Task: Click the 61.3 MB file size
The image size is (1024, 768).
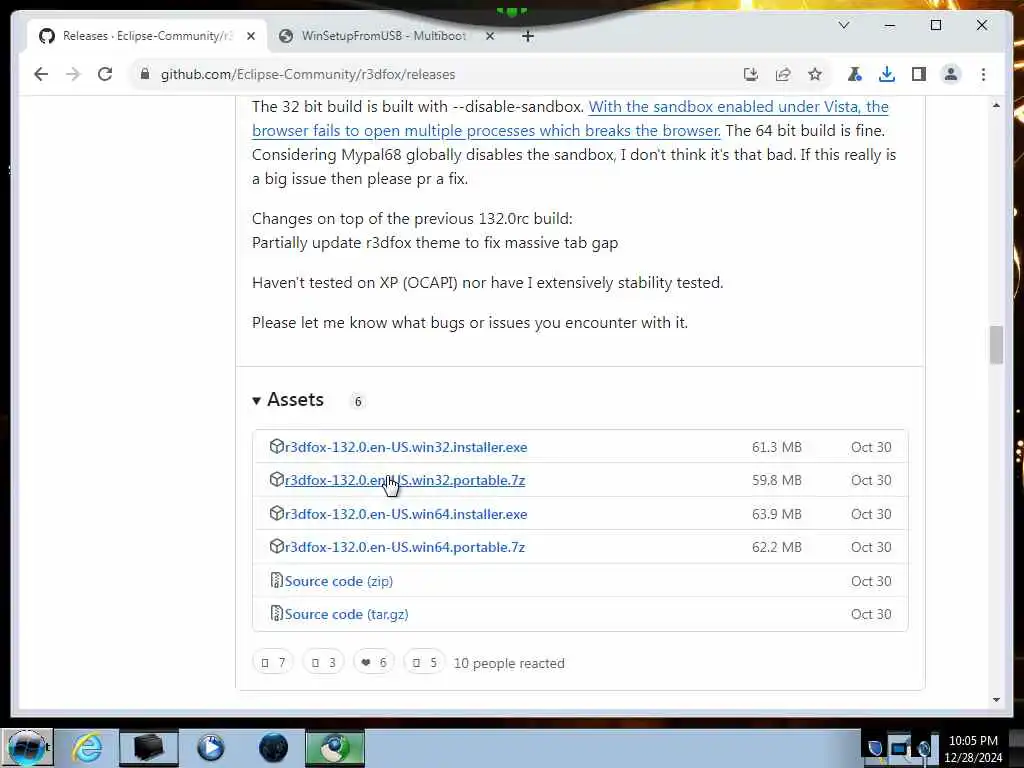Action: tap(776, 447)
